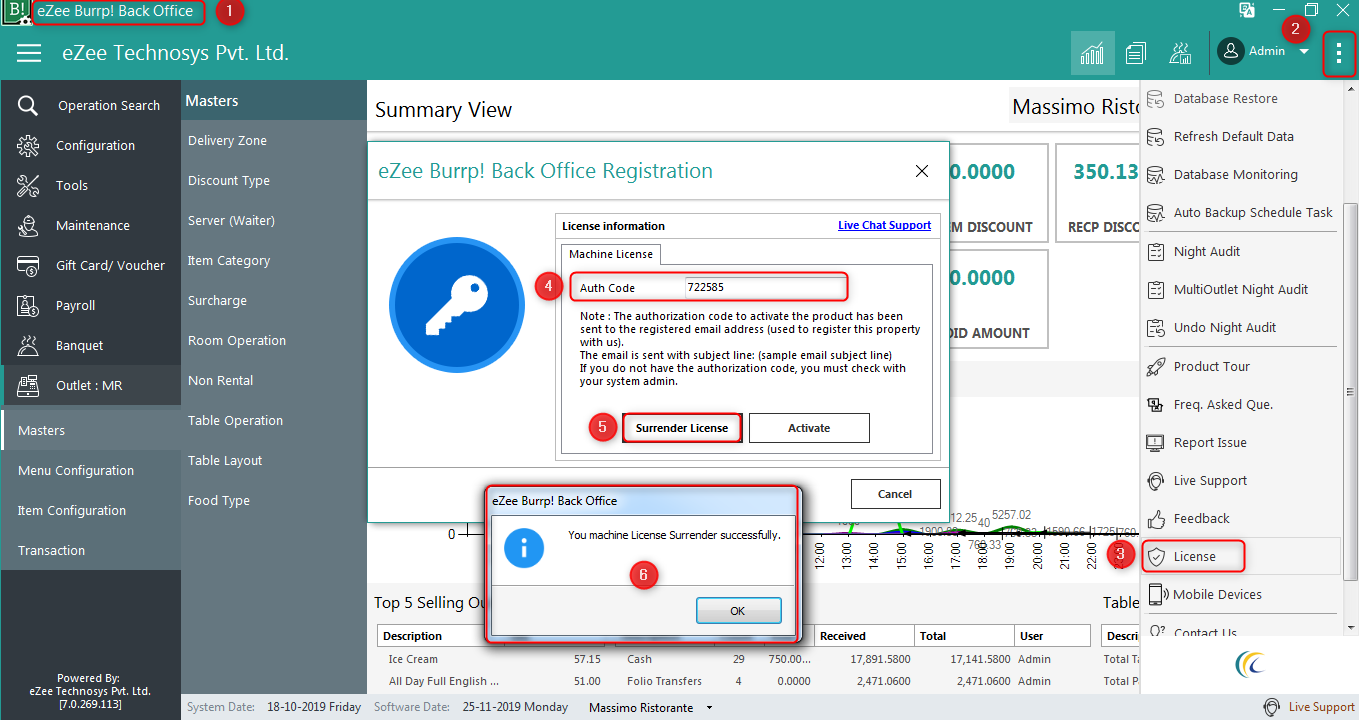The image size is (1359, 720).
Task: Open Configuration in the sidebar
Action: [91, 145]
